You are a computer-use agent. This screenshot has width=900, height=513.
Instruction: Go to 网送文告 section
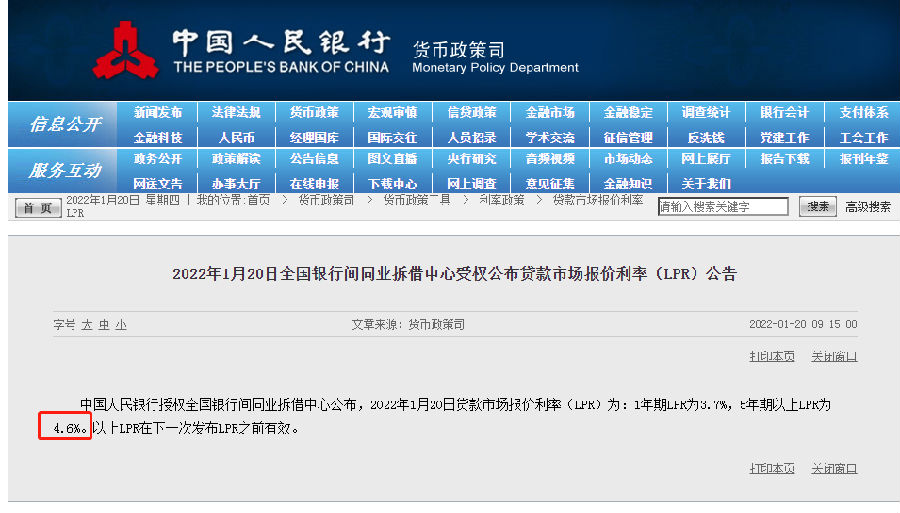[158, 184]
